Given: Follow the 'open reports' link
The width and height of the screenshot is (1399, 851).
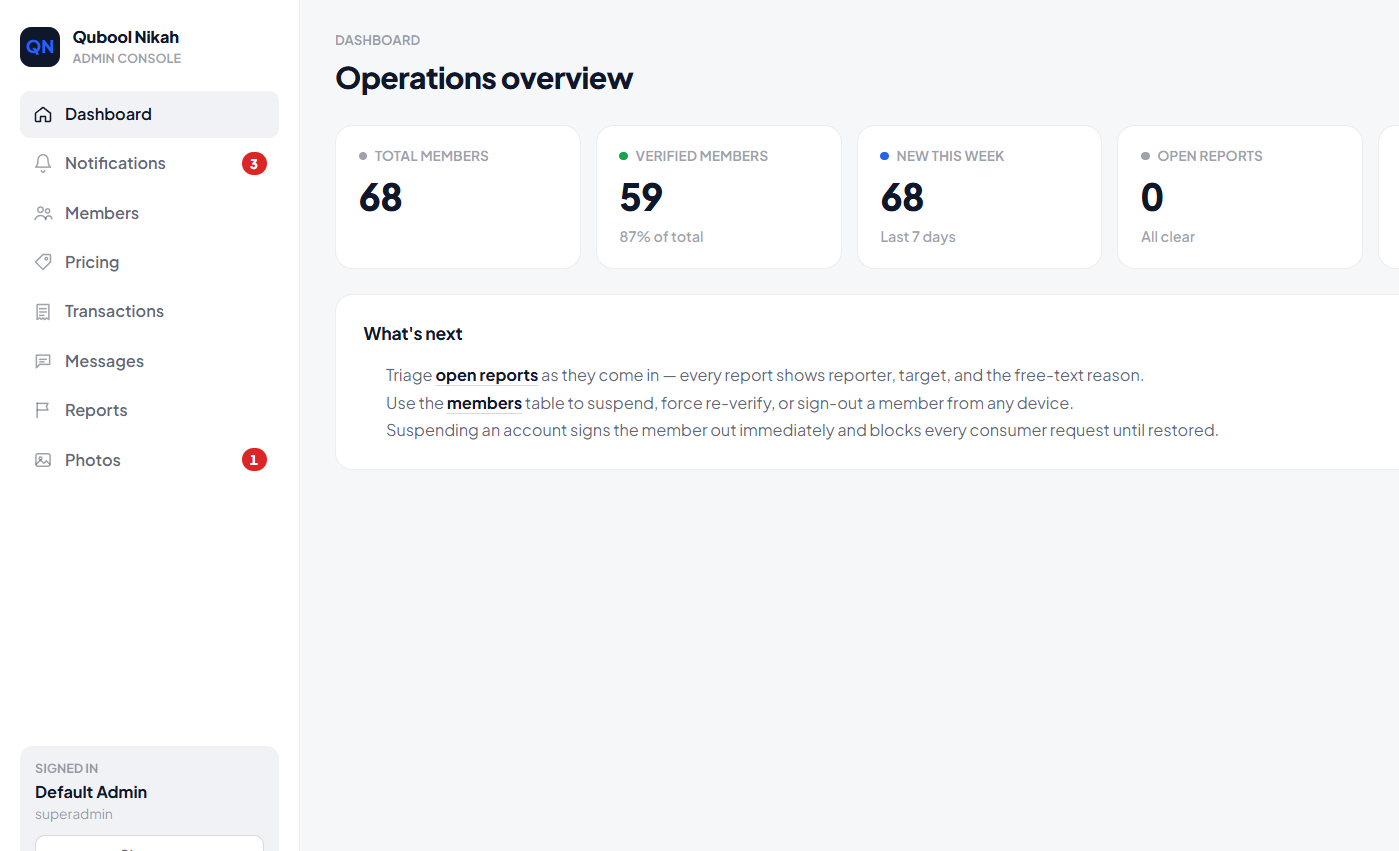Looking at the screenshot, I should (x=487, y=376).
